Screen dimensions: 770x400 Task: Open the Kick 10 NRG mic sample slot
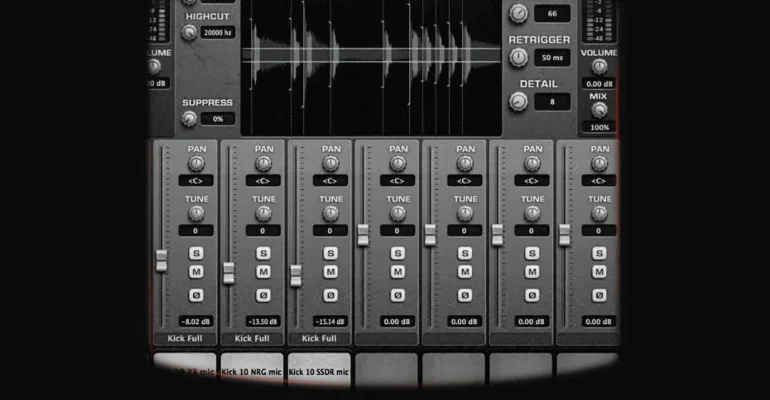pos(252,369)
